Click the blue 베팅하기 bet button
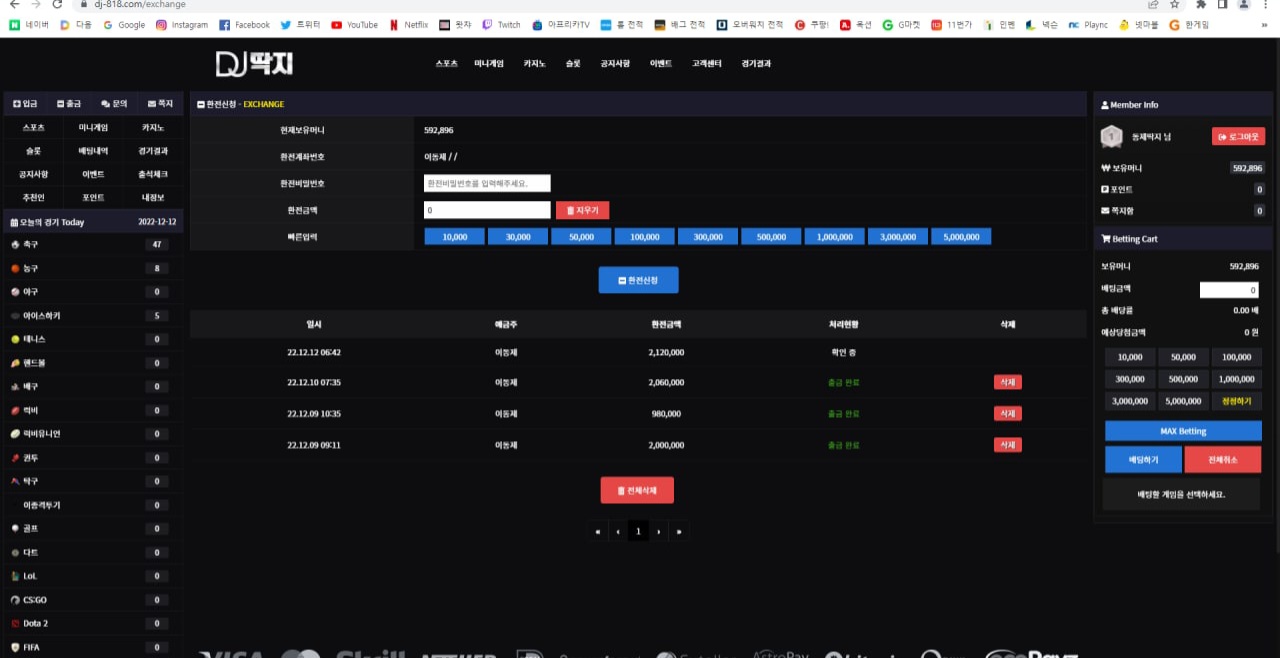 [1143, 459]
